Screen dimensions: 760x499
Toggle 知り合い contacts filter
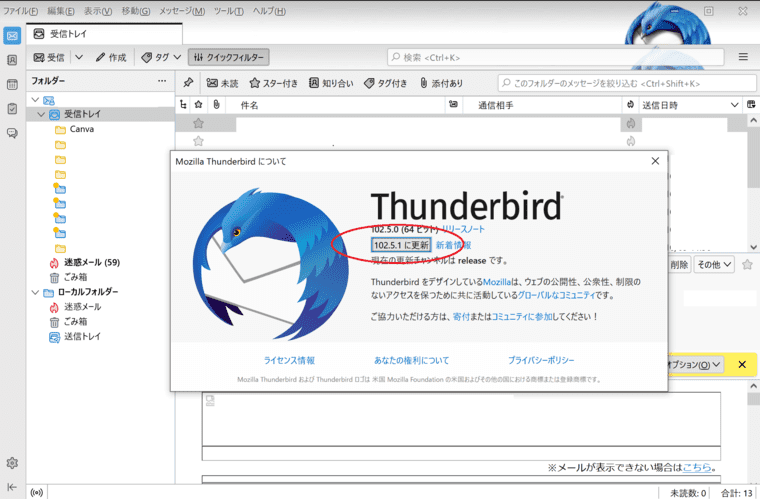click(332, 83)
